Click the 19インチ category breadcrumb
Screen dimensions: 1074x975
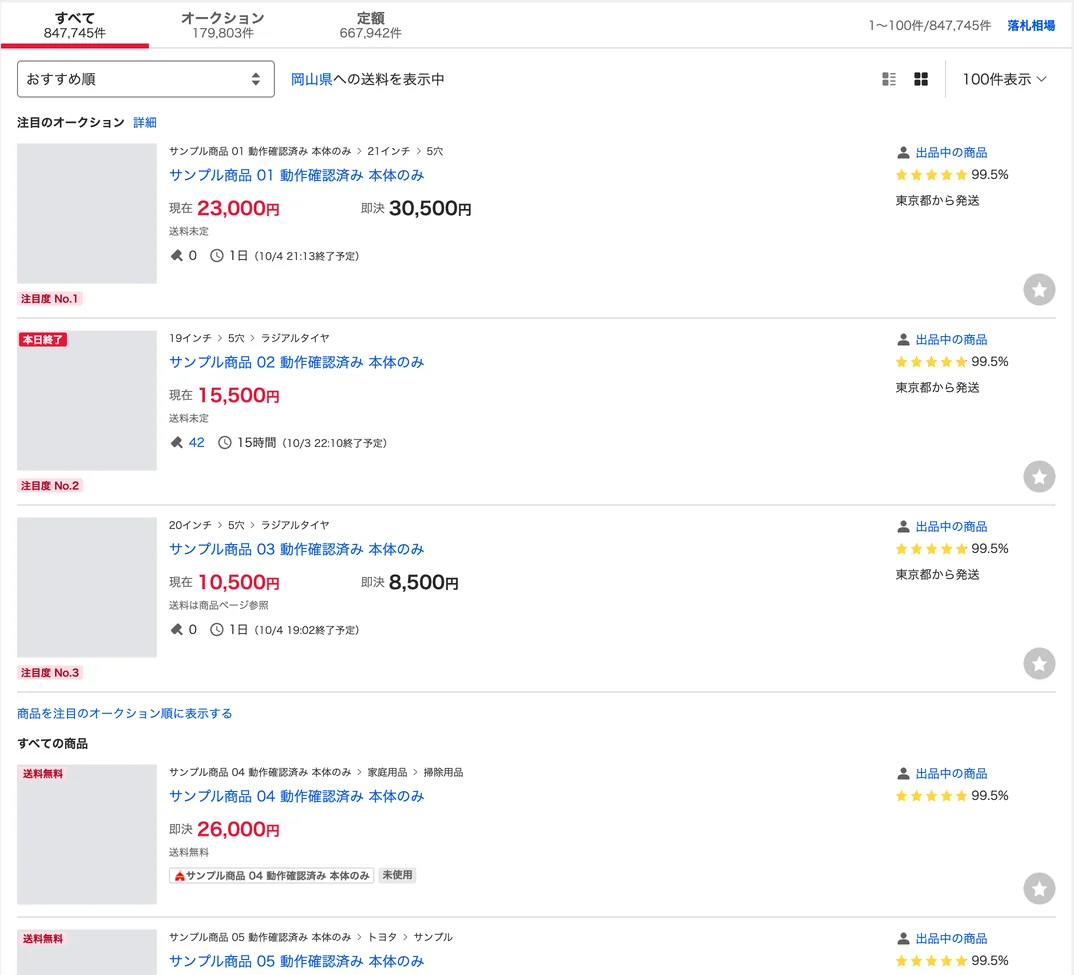190,338
